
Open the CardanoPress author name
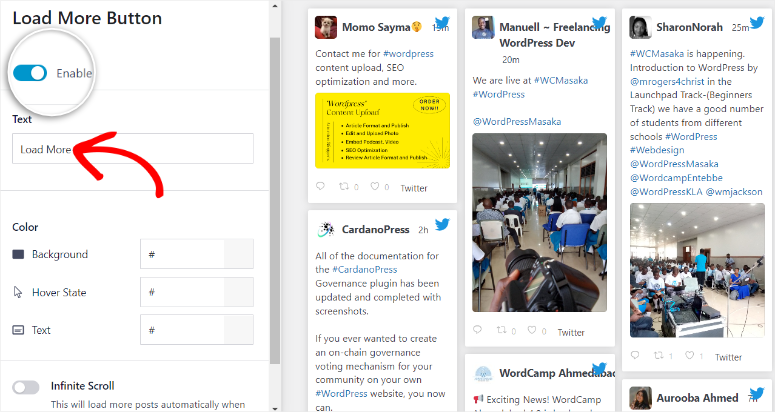[376, 229]
